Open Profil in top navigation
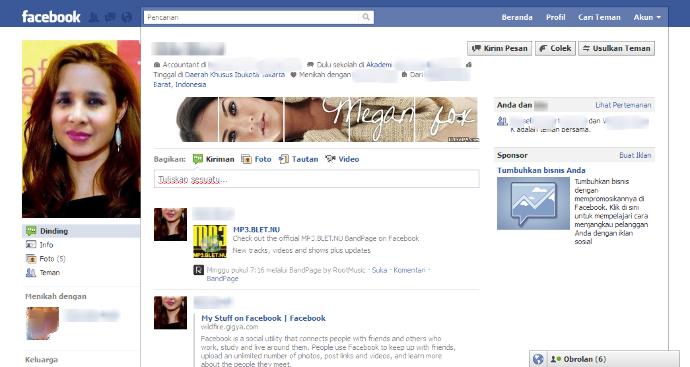This screenshot has width=690, height=367. point(555,17)
